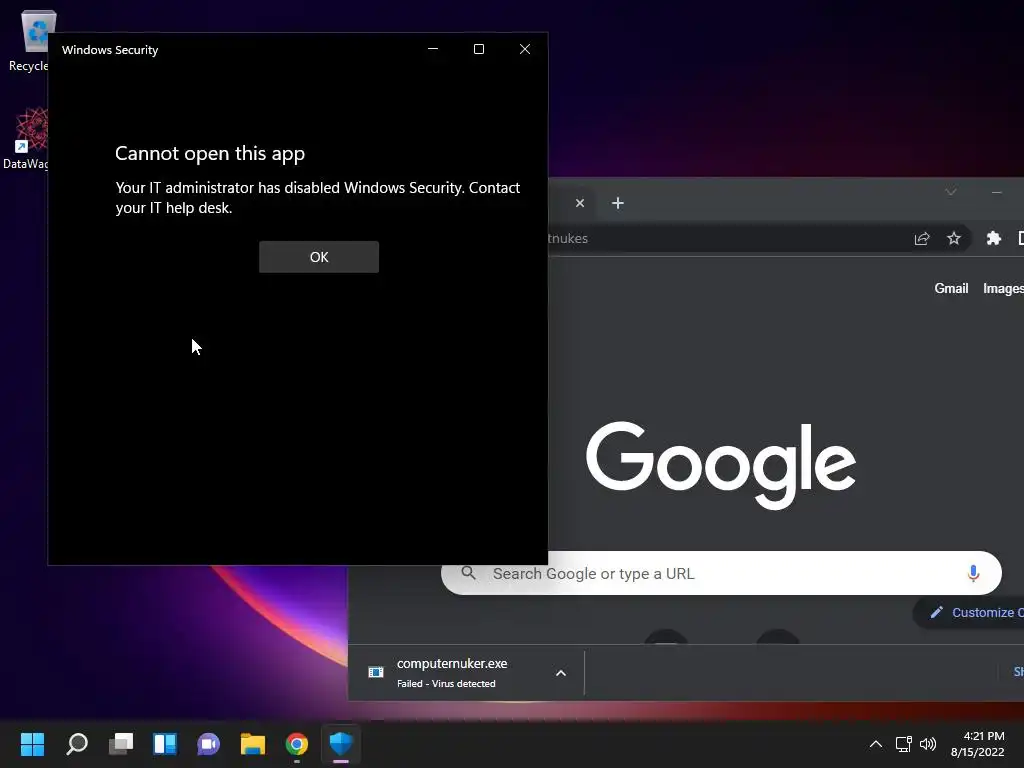This screenshot has height=768, width=1024.
Task: Launch Chat (Teams) from taskbar
Action: click(208, 744)
